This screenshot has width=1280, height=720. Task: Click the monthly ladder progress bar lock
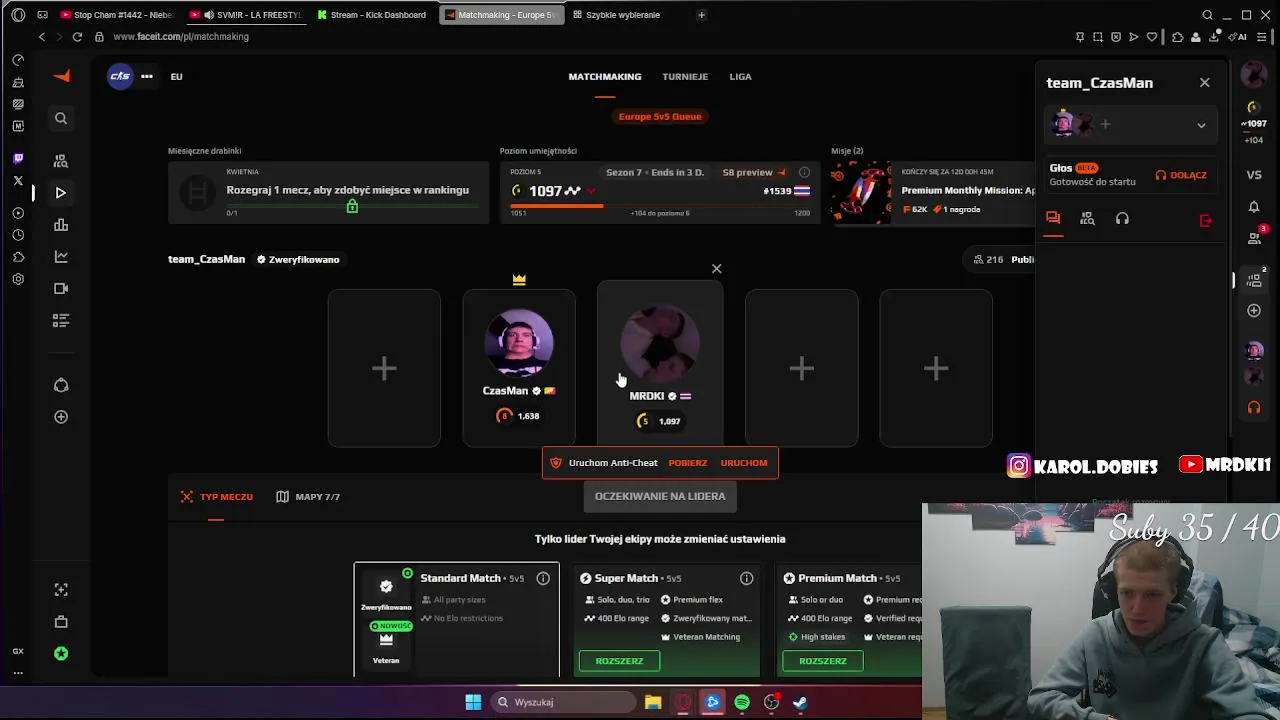pyautogui.click(x=352, y=206)
